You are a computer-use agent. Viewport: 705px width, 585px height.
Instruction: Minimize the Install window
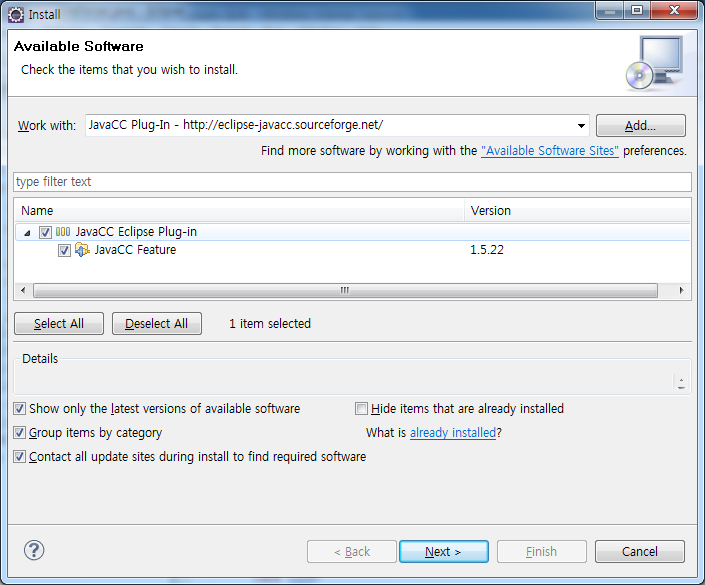[x=610, y=10]
